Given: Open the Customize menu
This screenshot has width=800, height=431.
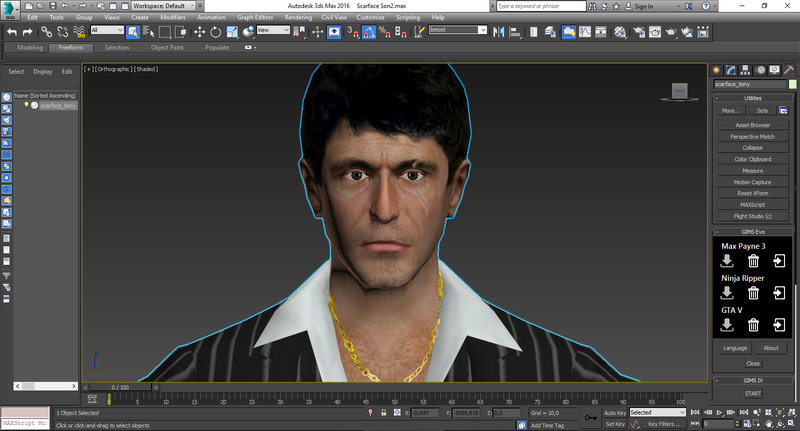Looking at the screenshot, I should tap(370, 17).
